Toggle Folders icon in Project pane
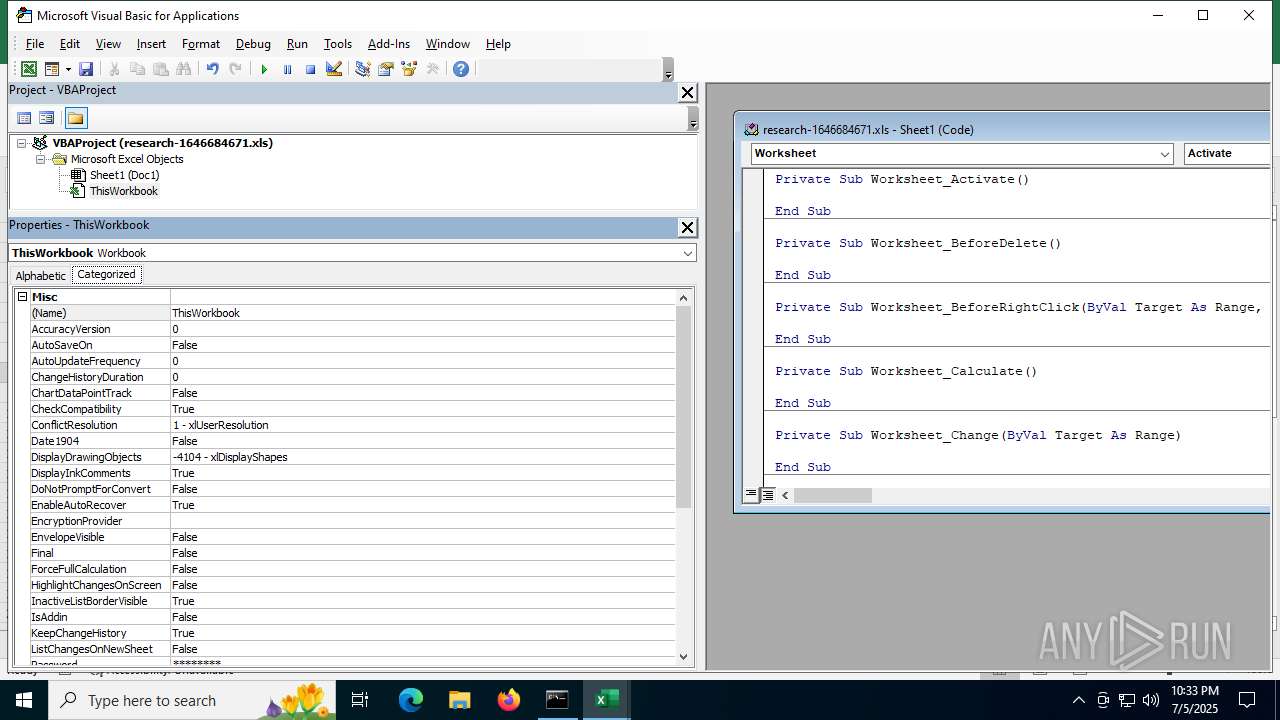Image resolution: width=1280 pixels, height=720 pixels. tap(76, 118)
